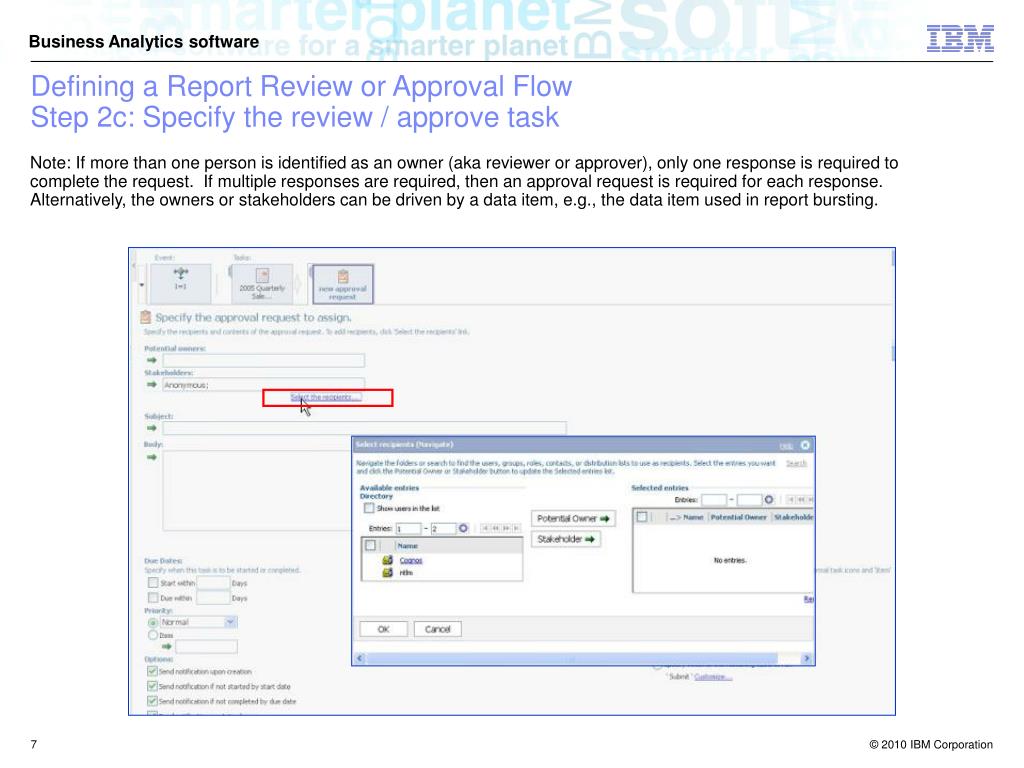Screen dimensions: 1024x768
Task: Click the Cognos namespace folder icon
Action: tap(387, 560)
